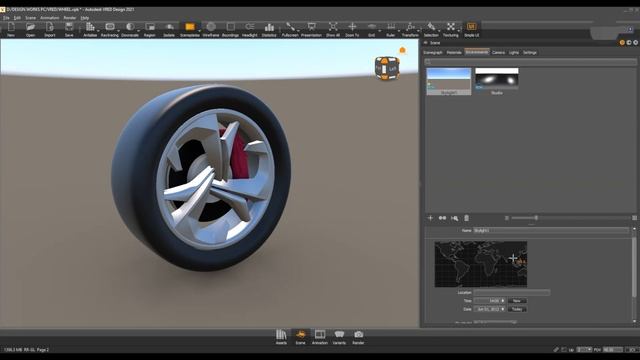The image size is (640, 360).
Task: Toggle Raytracing in the toolbar
Action: click(x=110, y=27)
